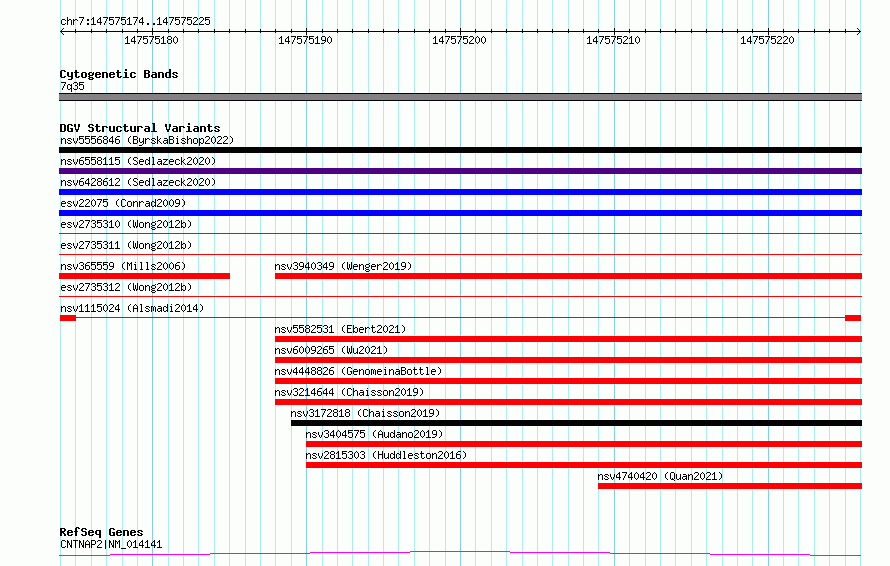Open the CNTNAP2|NM_014141 gene label
The height and width of the screenshot is (566, 890).
pos(111,544)
